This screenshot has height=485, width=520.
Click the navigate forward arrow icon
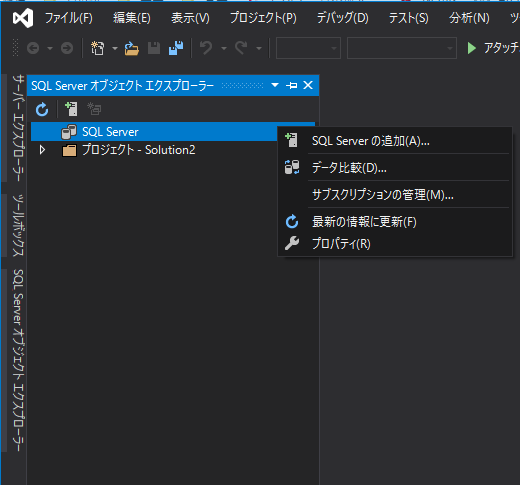(67, 48)
